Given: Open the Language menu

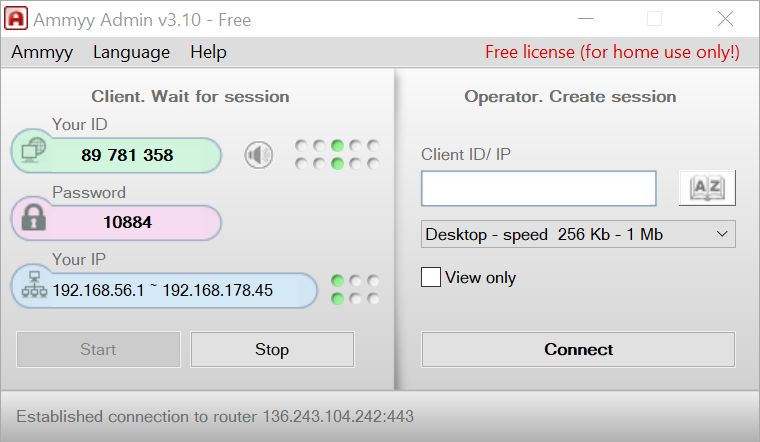Looking at the screenshot, I should coord(131,52).
